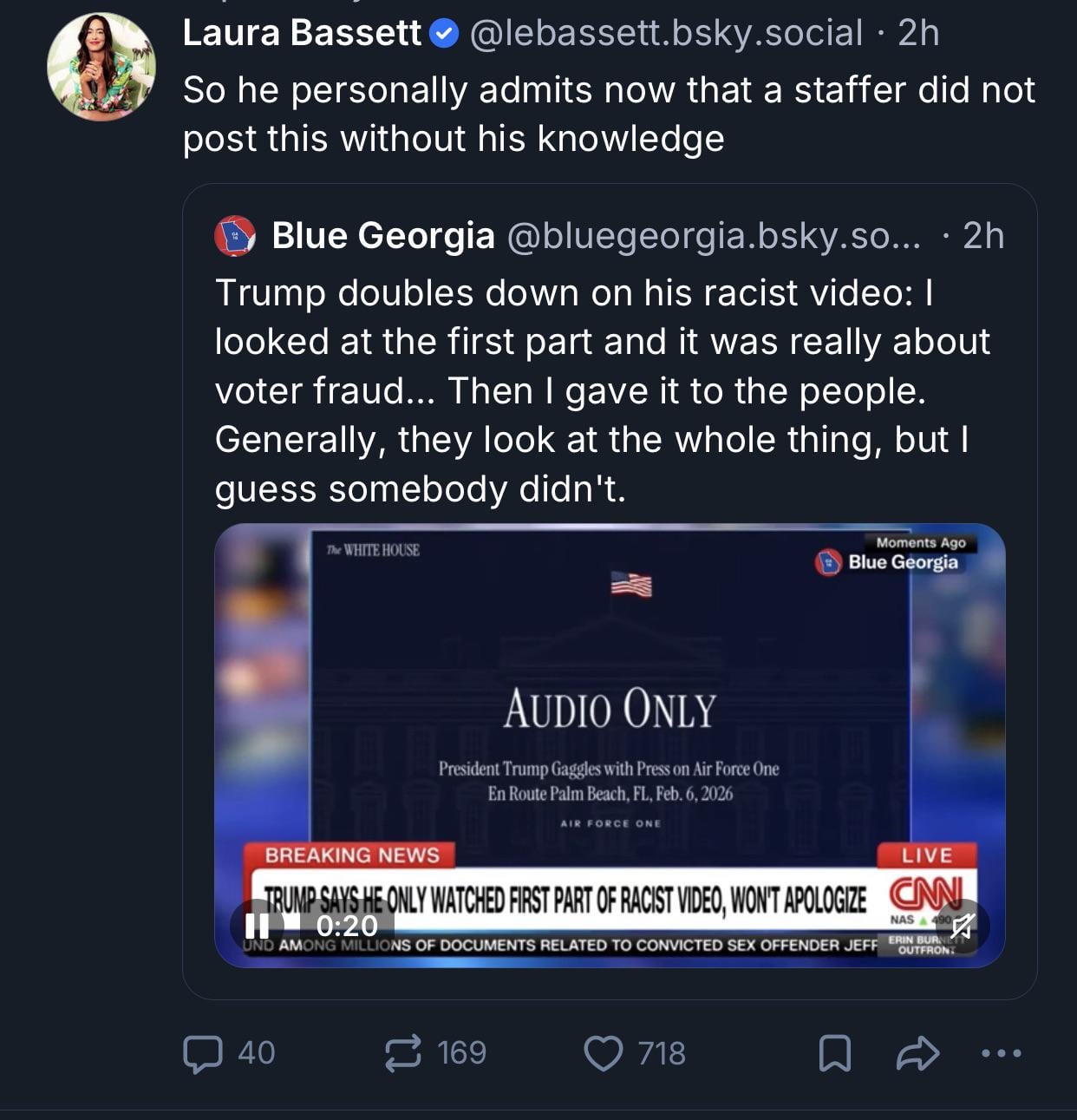Open the three-dot more options menu
Screen dimensions: 1077x1120
pos(1002,1053)
